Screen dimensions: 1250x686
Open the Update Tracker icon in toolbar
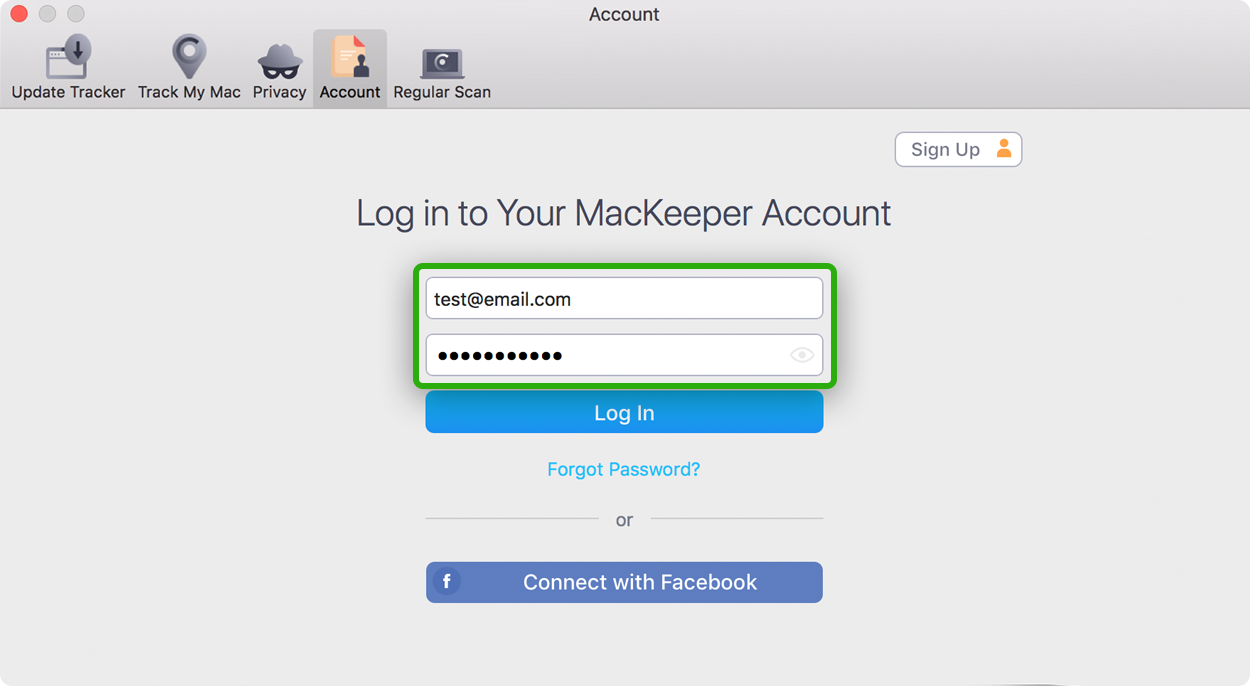coord(68,56)
